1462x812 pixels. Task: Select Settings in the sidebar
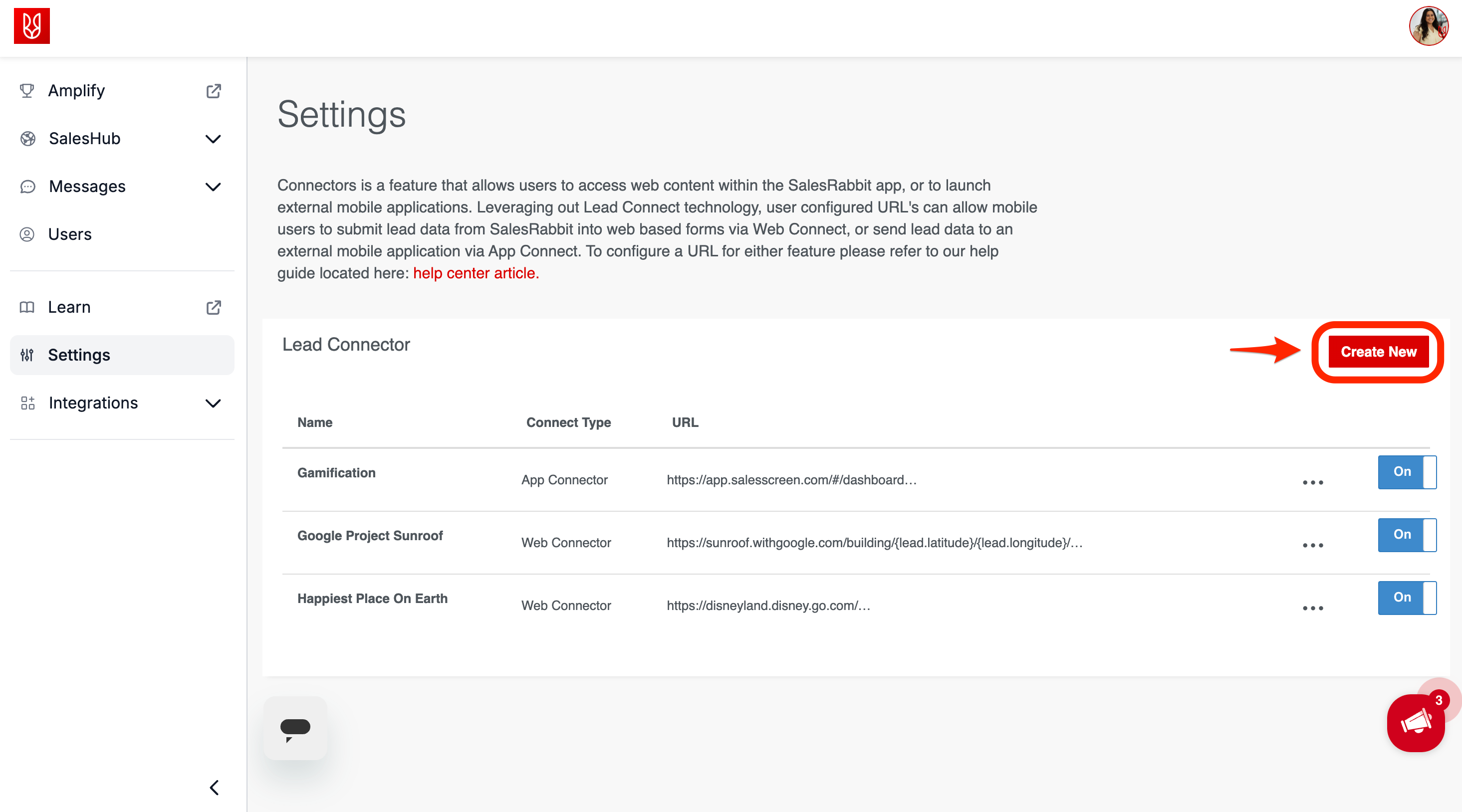point(79,355)
